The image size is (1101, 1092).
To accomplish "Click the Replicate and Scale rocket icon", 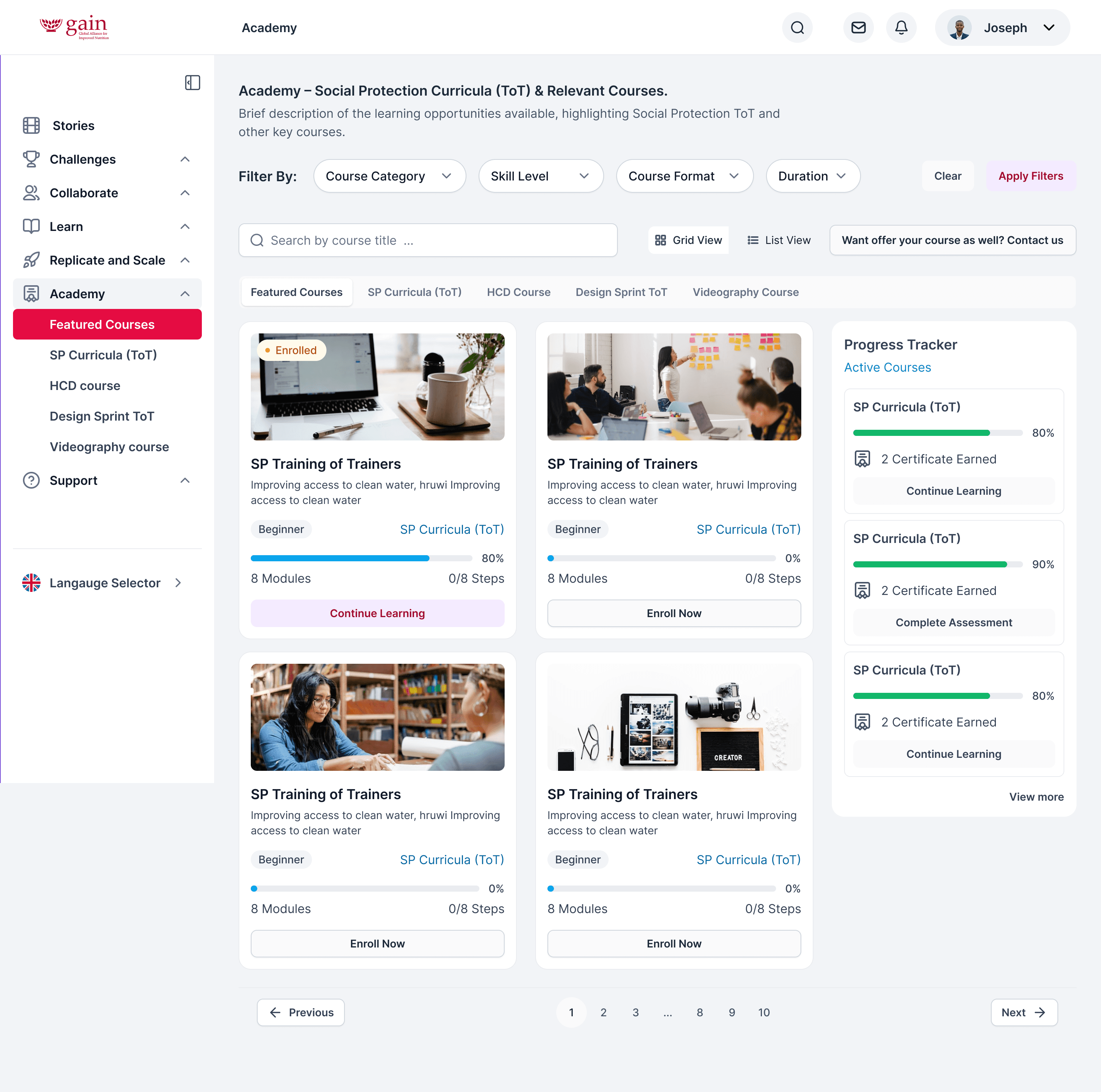I will [x=31, y=260].
